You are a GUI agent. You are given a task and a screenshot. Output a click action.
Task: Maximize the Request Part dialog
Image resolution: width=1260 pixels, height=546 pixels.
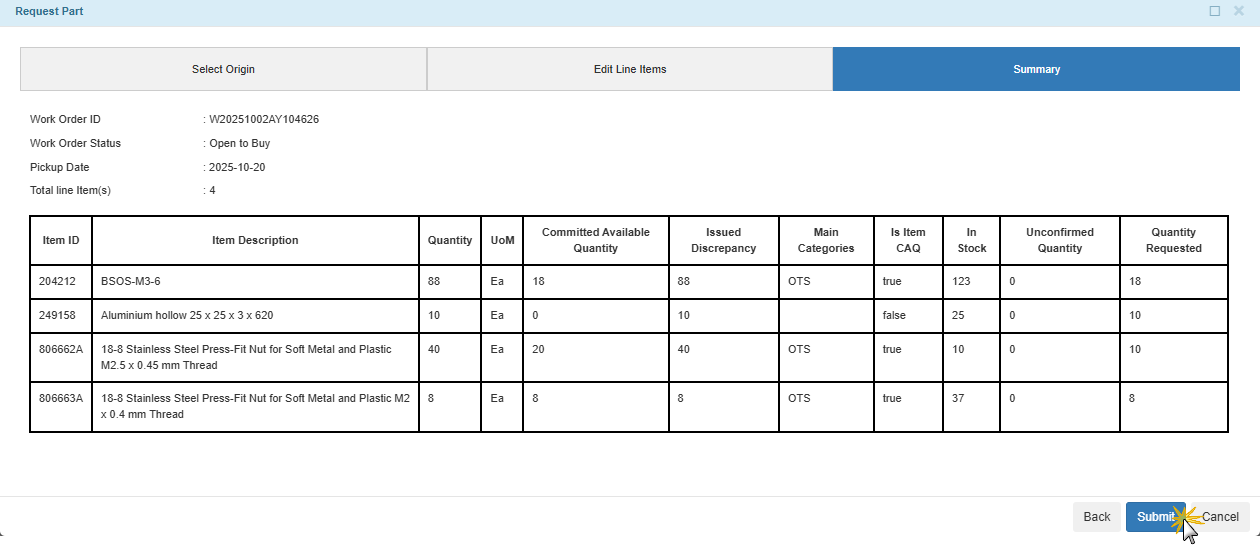point(1214,11)
